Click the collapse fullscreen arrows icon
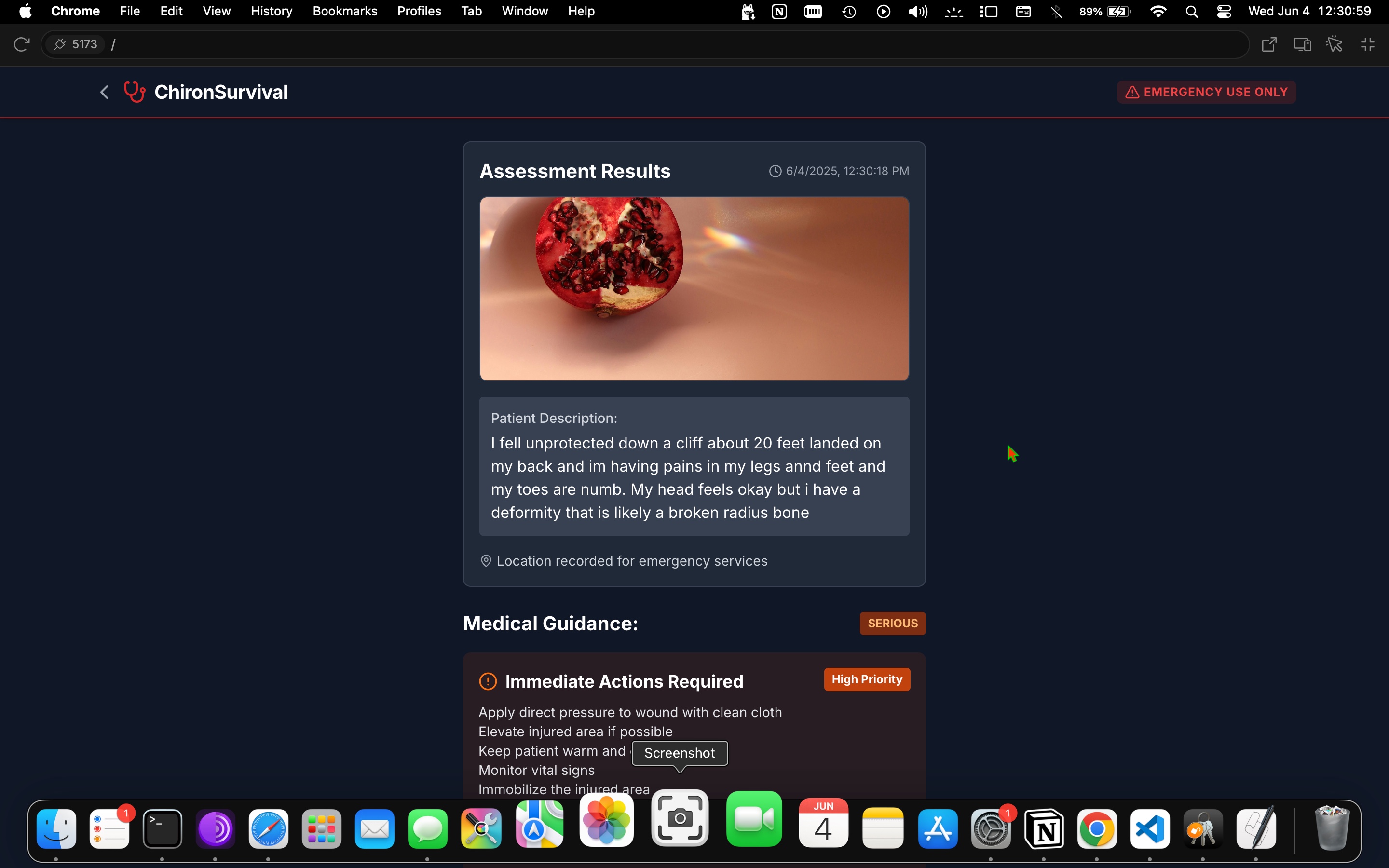The image size is (1389, 868). coord(1368,44)
